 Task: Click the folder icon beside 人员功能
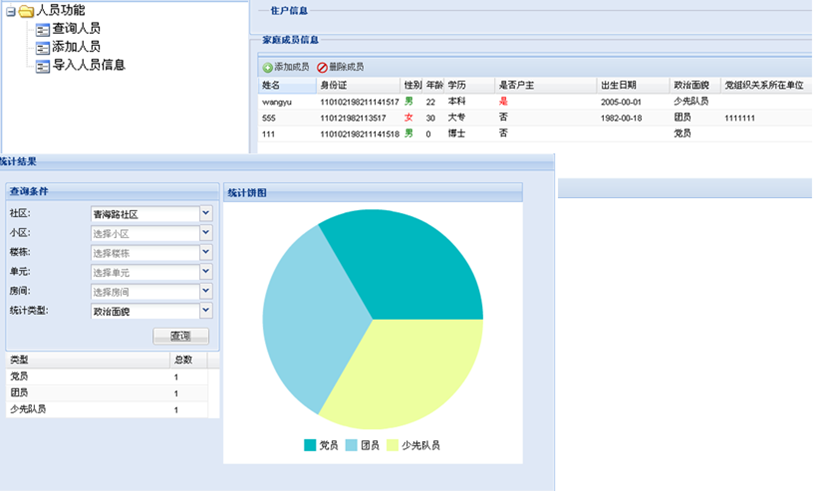point(24,11)
